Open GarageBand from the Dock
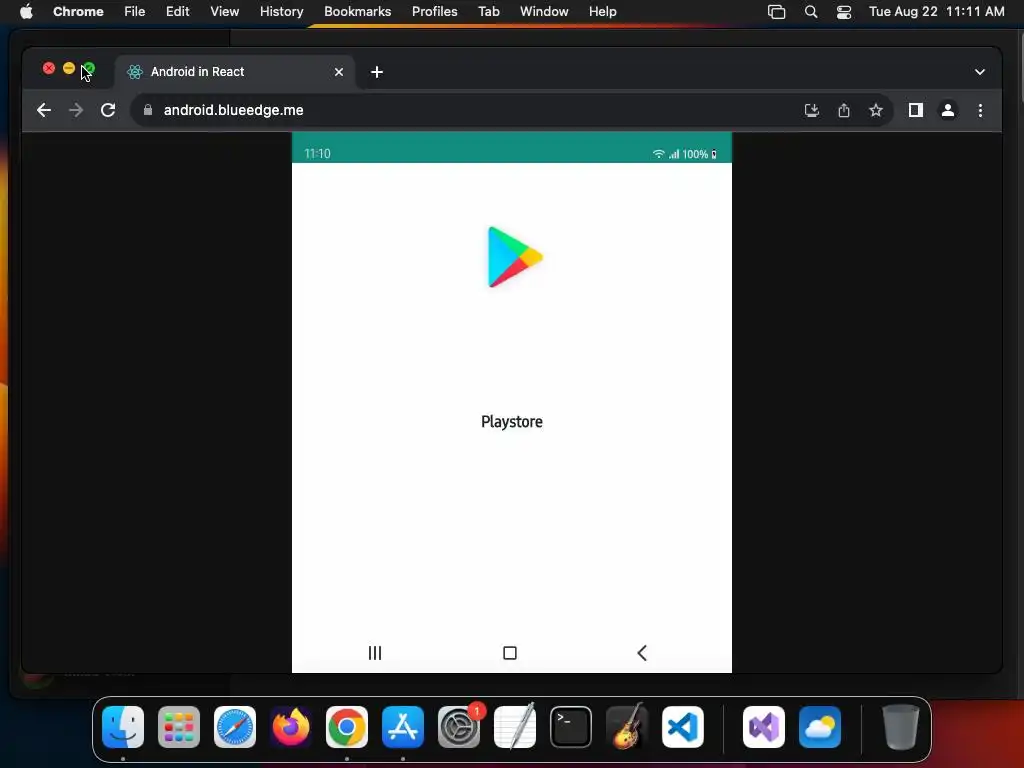Screen dimensions: 1024x768 627,727
